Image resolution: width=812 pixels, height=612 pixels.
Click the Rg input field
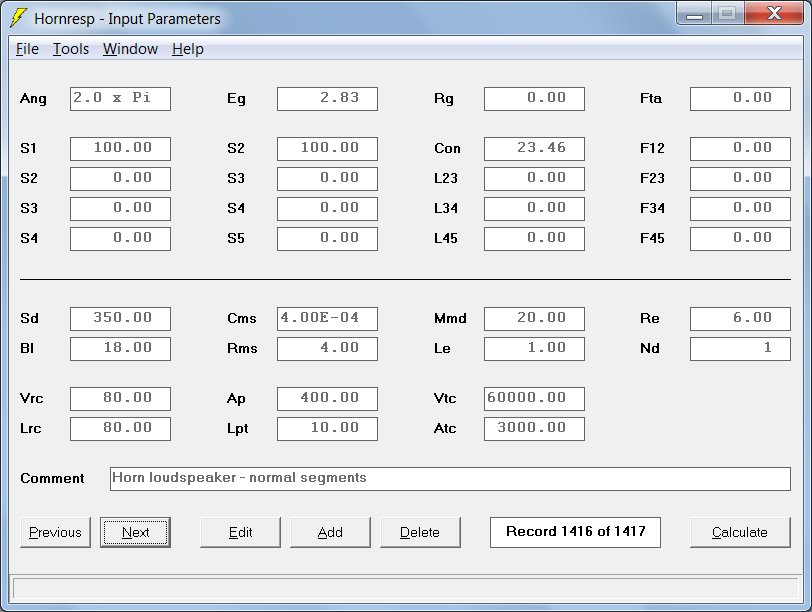534,99
